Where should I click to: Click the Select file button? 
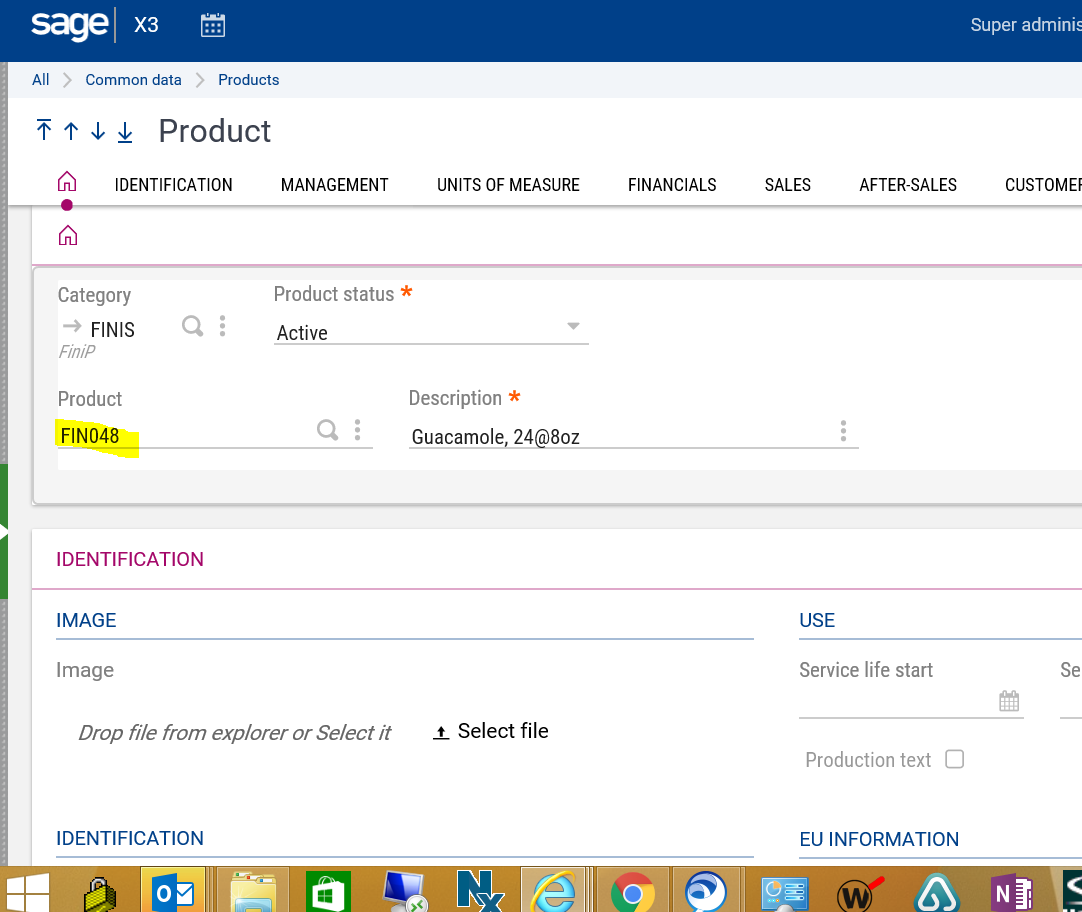490,731
